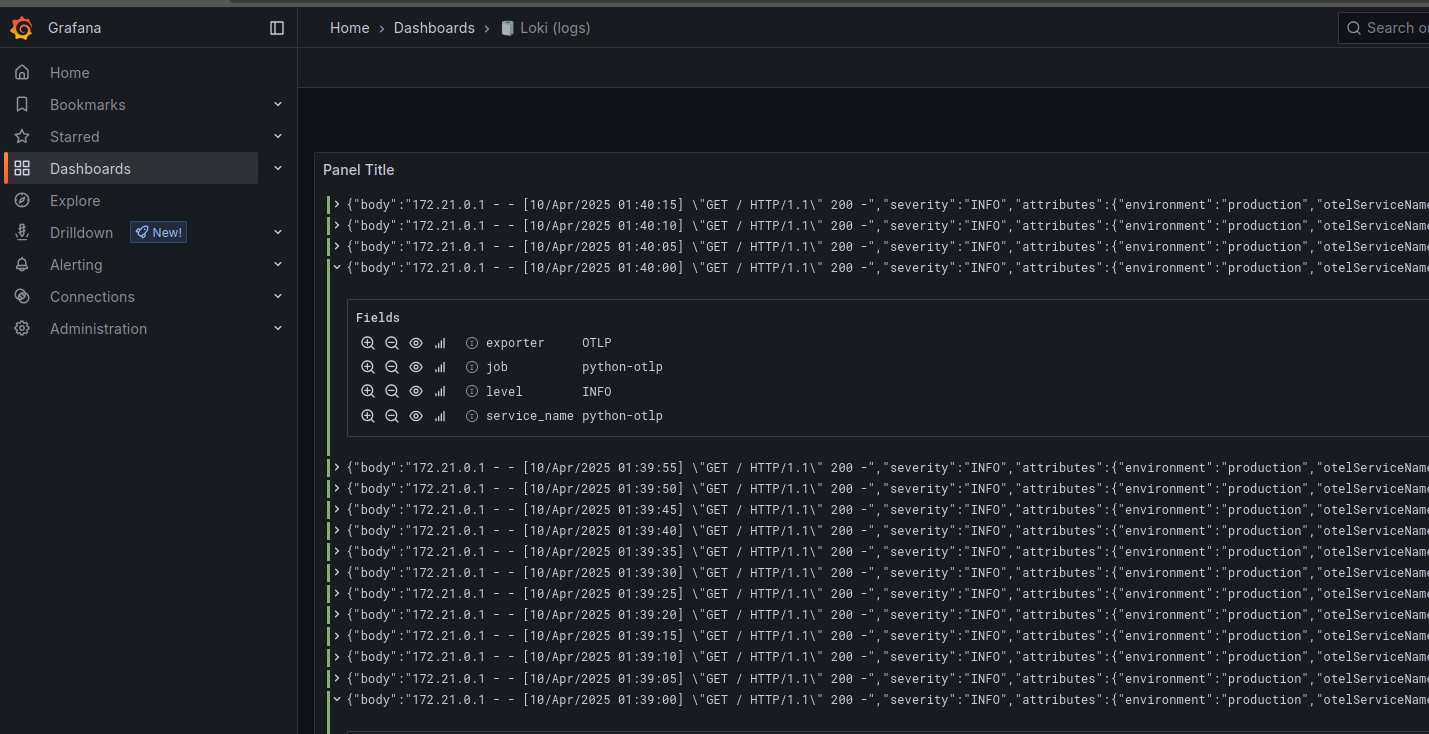Click the stats bar icon for exporter
Image resolution: width=1429 pixels, height=734 pixels.
[x=440, y=343]
